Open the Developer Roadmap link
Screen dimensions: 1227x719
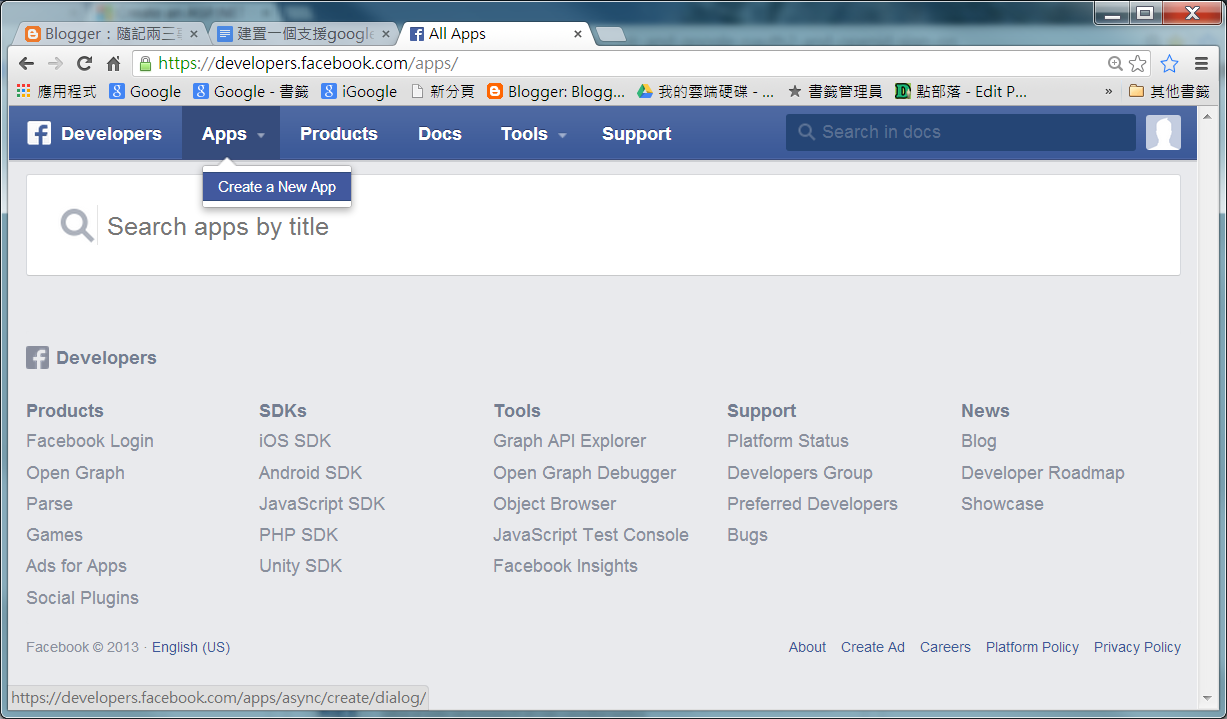(x=1043, y=473)
